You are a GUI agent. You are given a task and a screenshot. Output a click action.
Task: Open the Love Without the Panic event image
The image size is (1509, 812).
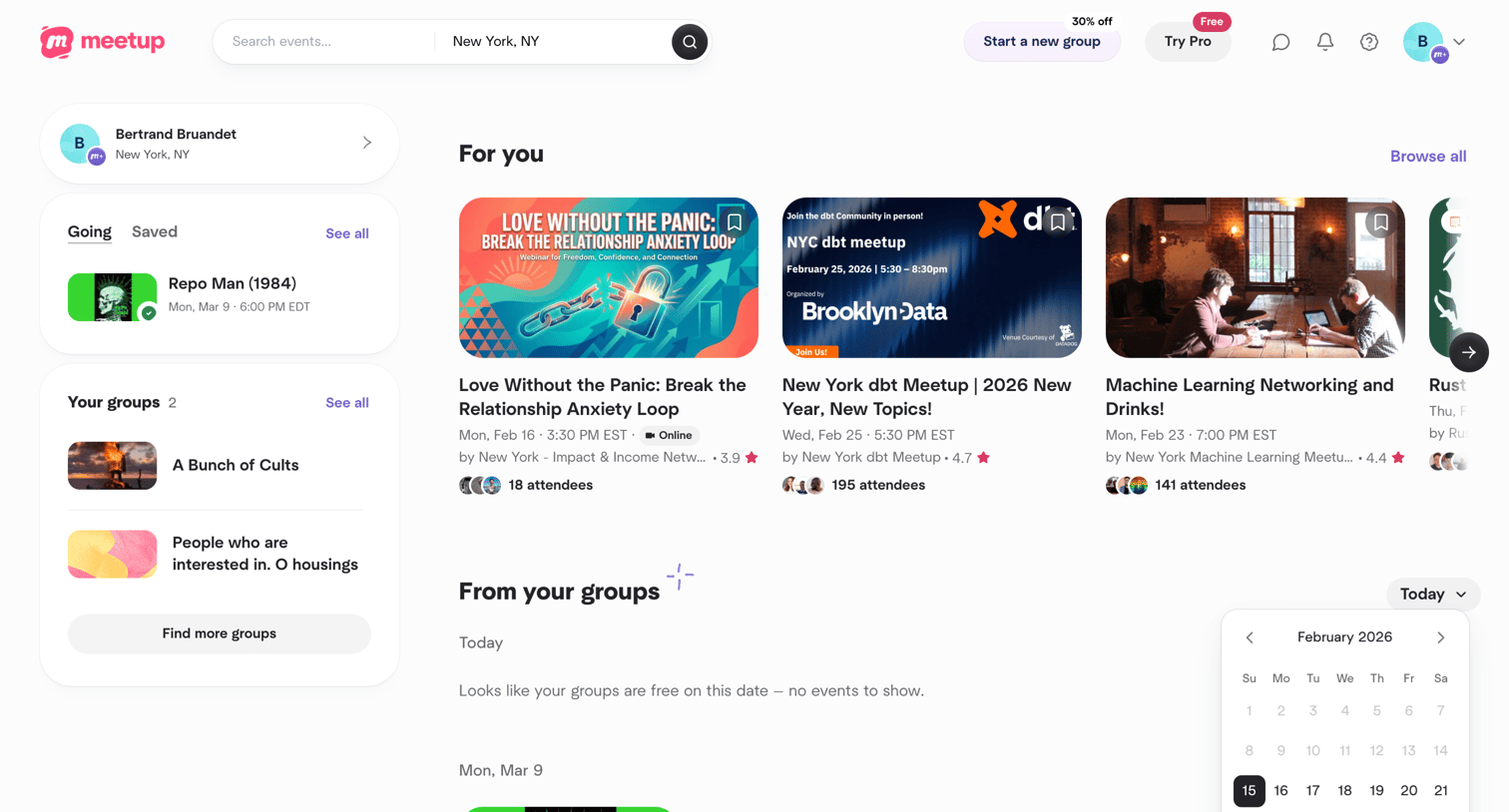pyautogui.click(x=608, y=277)
